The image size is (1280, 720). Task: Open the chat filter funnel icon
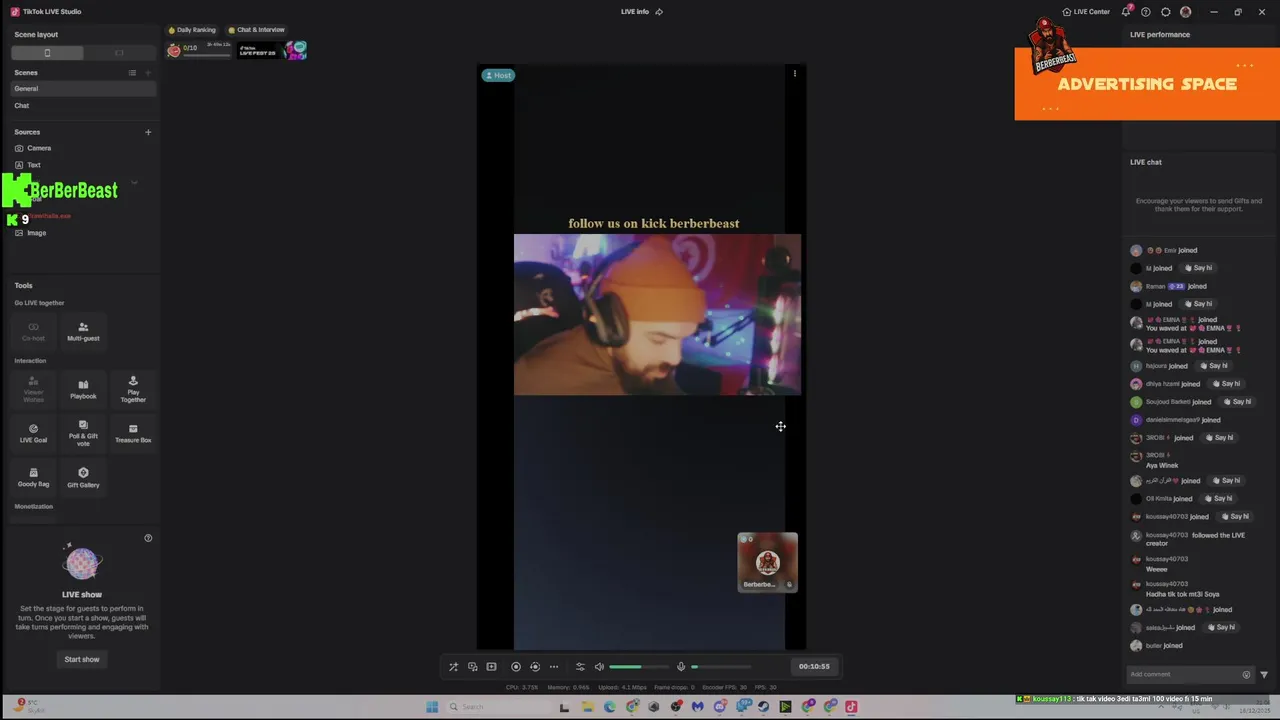coord(1264,675)
